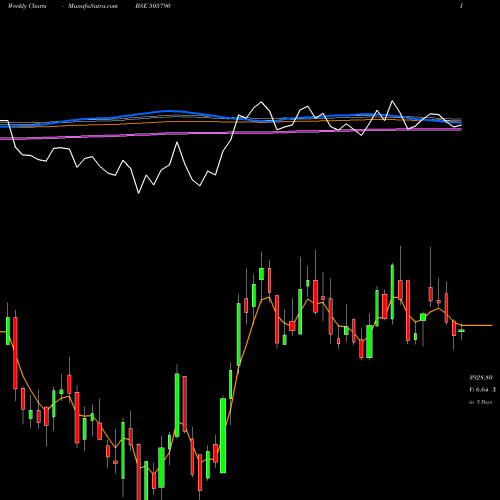The image size is (500, 500).
Task: Click the 'BSE 503790' symbol label
Action: coord(153,6)
